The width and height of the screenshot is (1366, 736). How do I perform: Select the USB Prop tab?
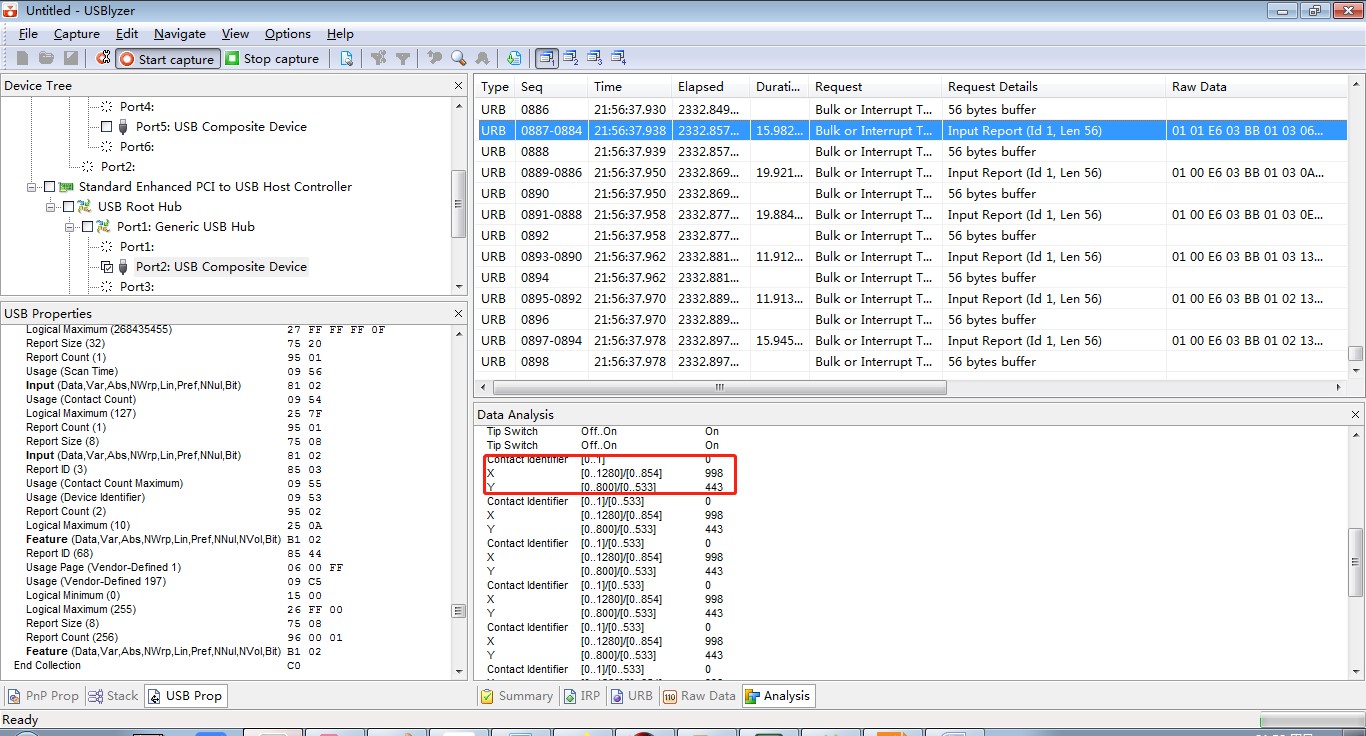click(x=186, y=696)
